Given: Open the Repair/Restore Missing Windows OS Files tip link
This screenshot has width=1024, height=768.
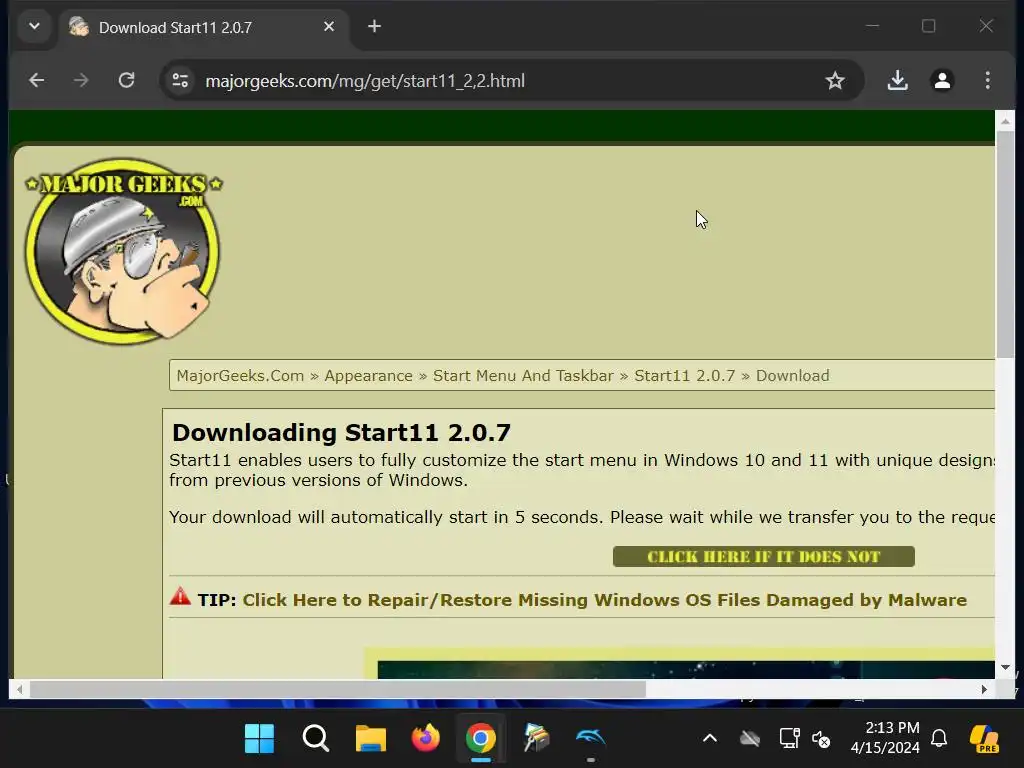Looking at the screenshot, I should tap(605, 600).
